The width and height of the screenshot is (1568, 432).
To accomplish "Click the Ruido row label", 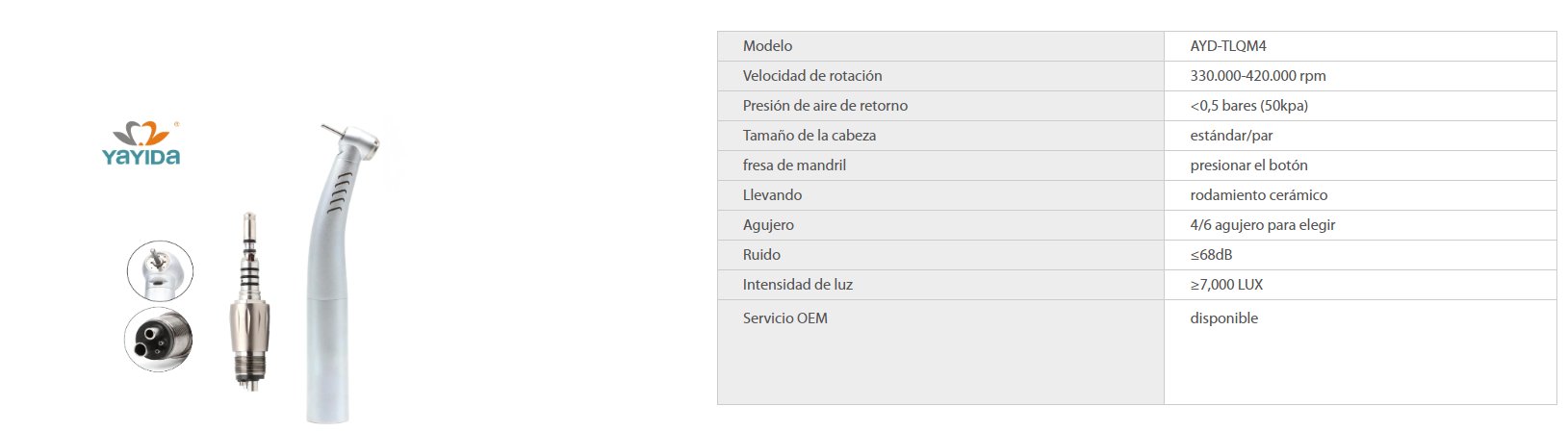I will (761, 255).
